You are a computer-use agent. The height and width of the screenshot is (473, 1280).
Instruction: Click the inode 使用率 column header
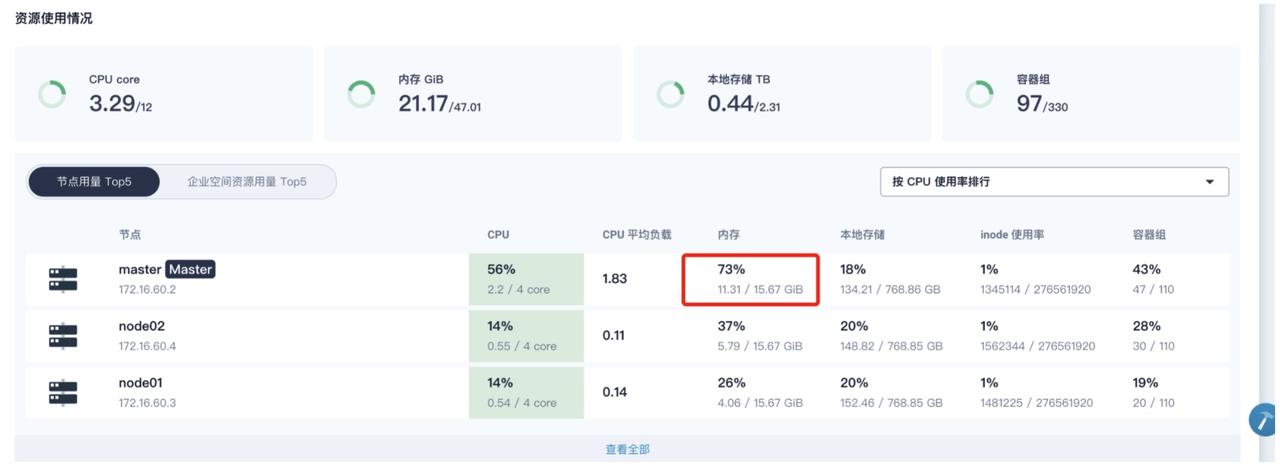click(1012, 235)
